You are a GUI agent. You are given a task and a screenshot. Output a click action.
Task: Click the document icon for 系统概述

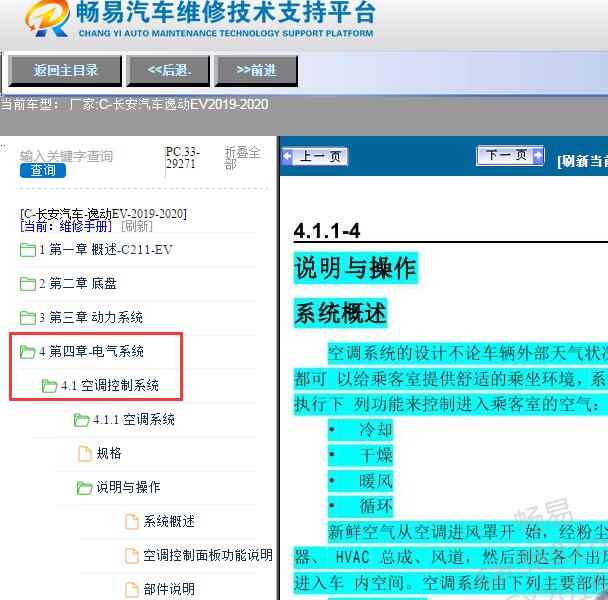click(x=132, y=522)
